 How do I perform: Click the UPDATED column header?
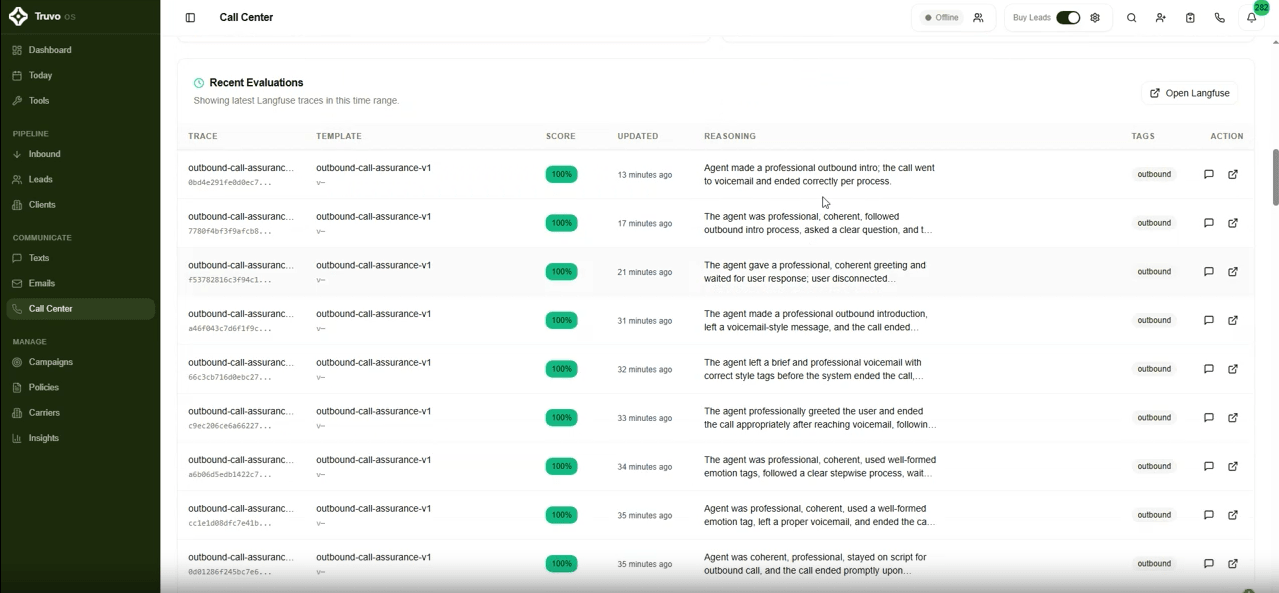click(638, 136)
